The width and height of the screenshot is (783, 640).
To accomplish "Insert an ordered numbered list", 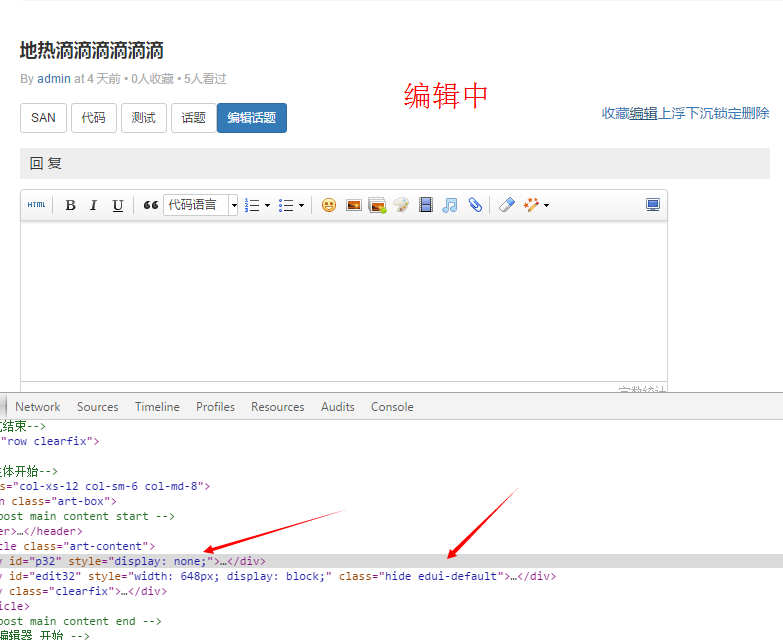I will 252,205.
